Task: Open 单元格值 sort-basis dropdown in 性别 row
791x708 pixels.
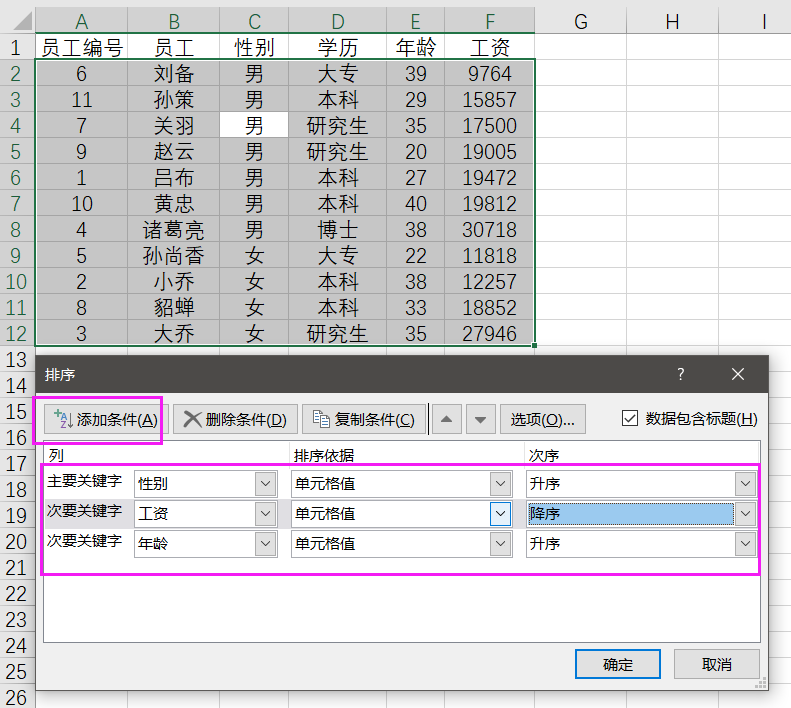Action: (x=500, y=484)
